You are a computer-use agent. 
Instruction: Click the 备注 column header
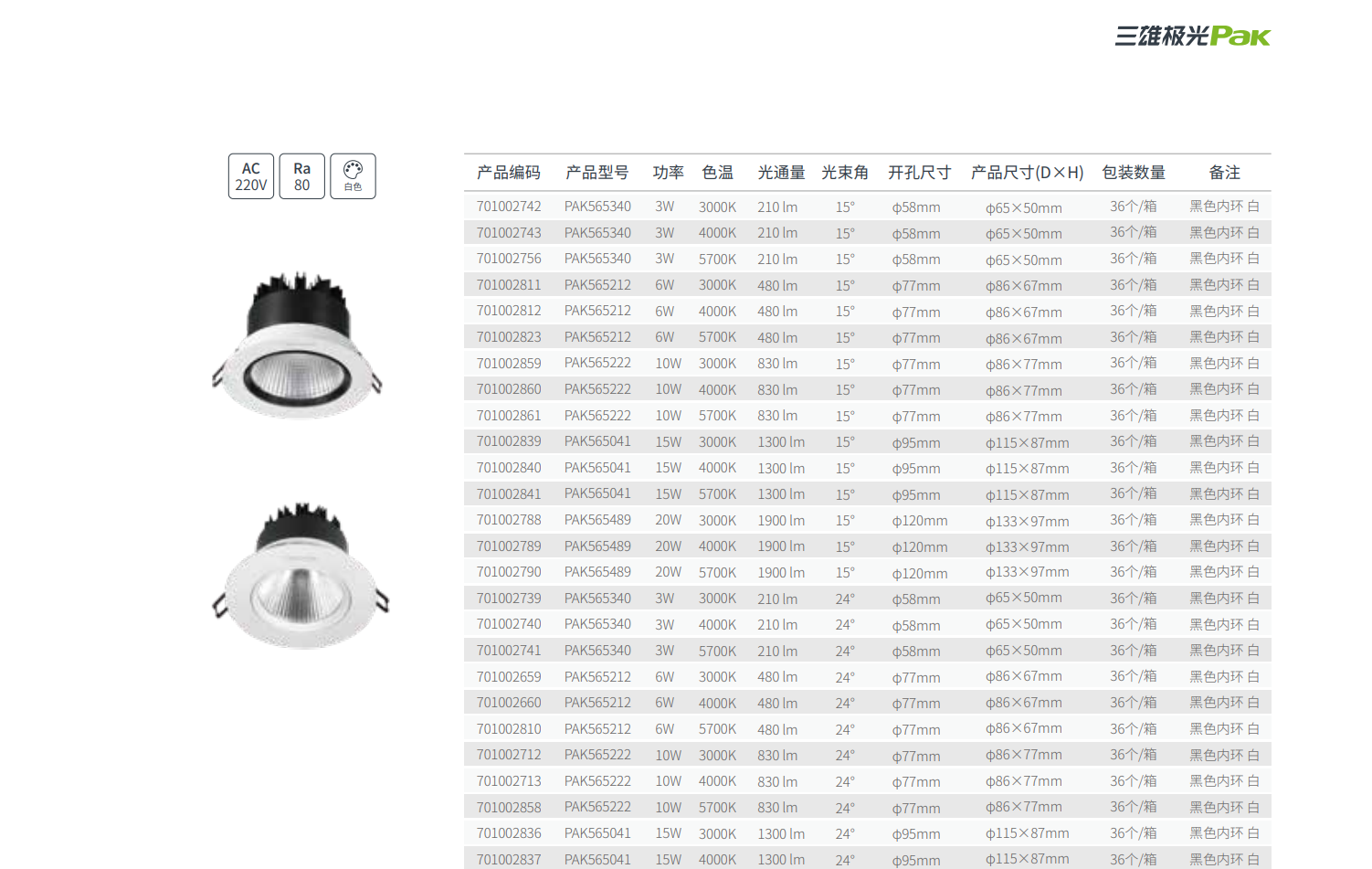point(1224,173)
